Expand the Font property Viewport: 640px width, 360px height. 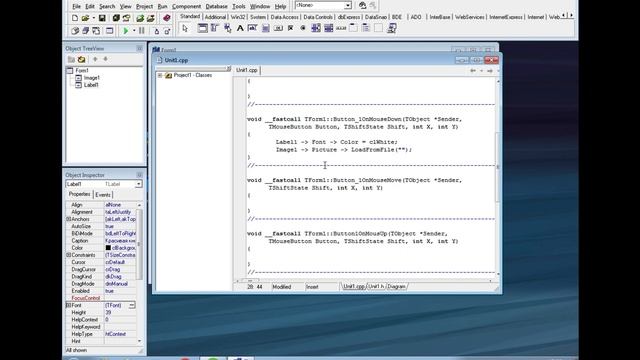point(69,305)
